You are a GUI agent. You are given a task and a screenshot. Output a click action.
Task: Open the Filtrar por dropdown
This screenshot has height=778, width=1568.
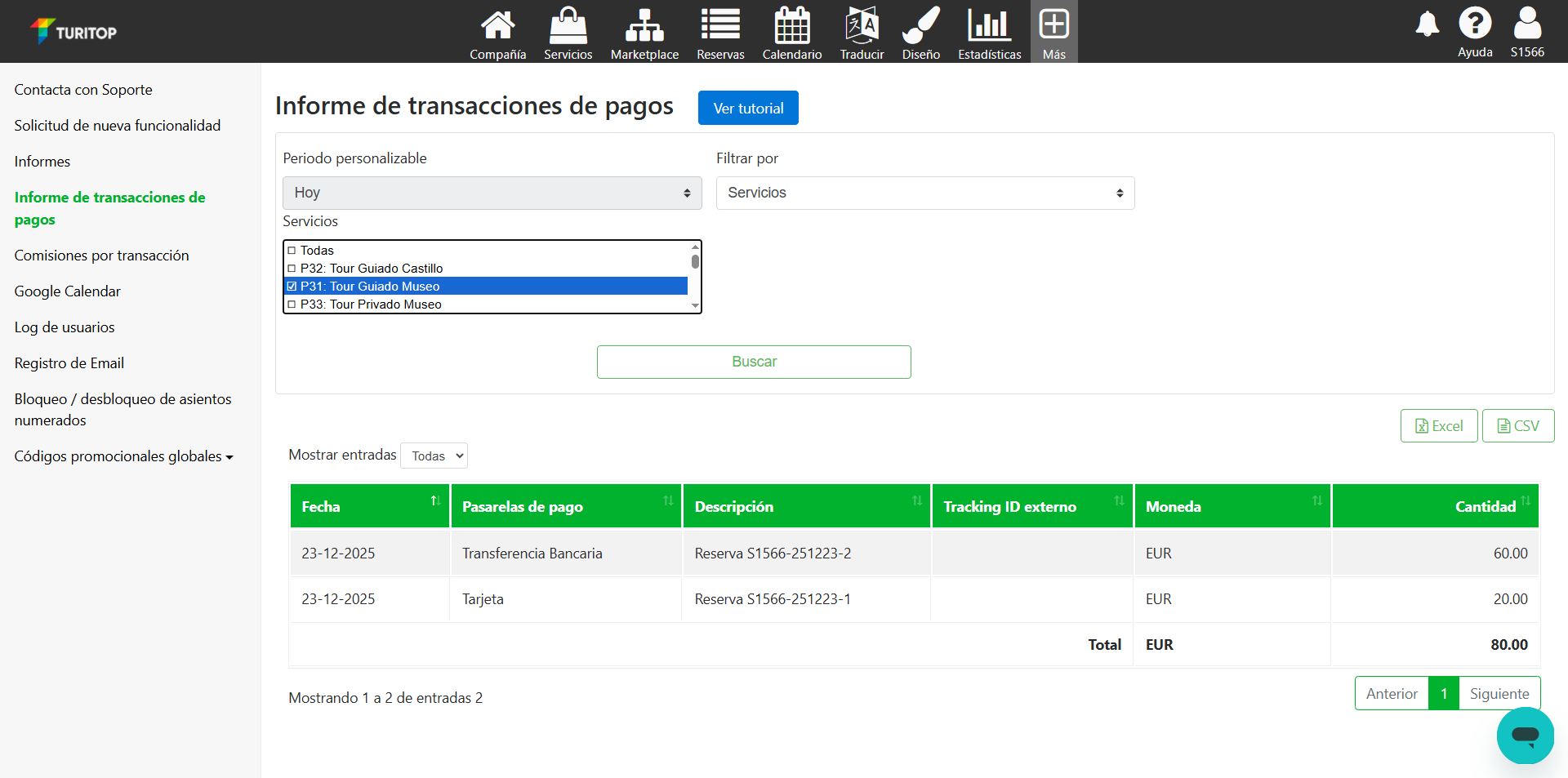click(x=924, y=193)
